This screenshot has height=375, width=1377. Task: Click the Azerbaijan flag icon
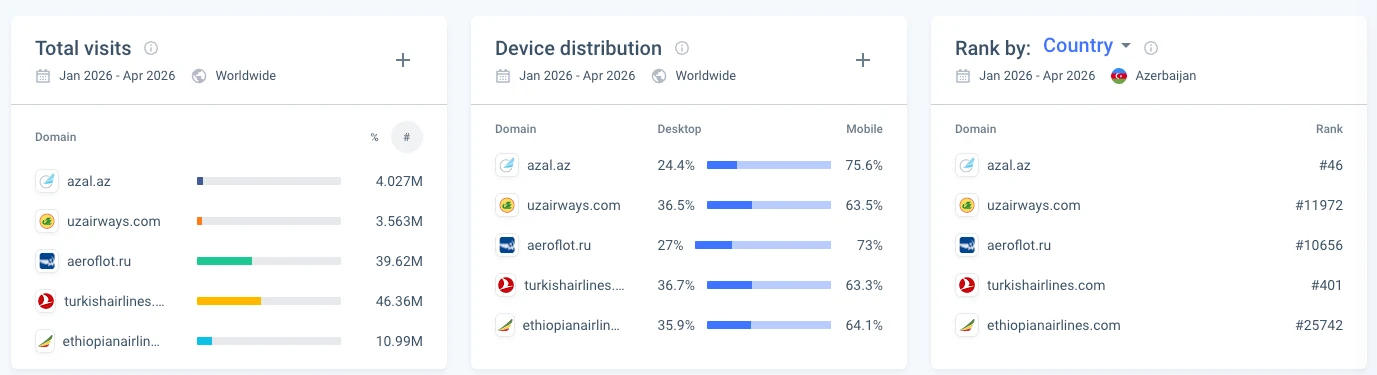point(1118,76)
